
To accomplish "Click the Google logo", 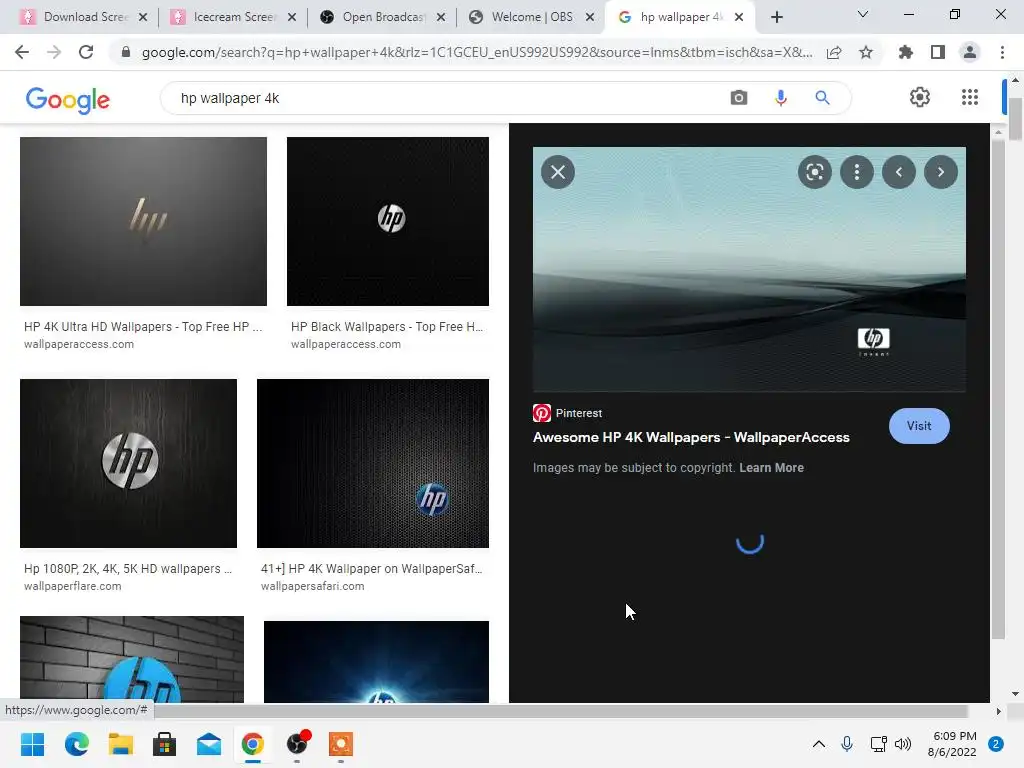I will [x=68, y=100].
